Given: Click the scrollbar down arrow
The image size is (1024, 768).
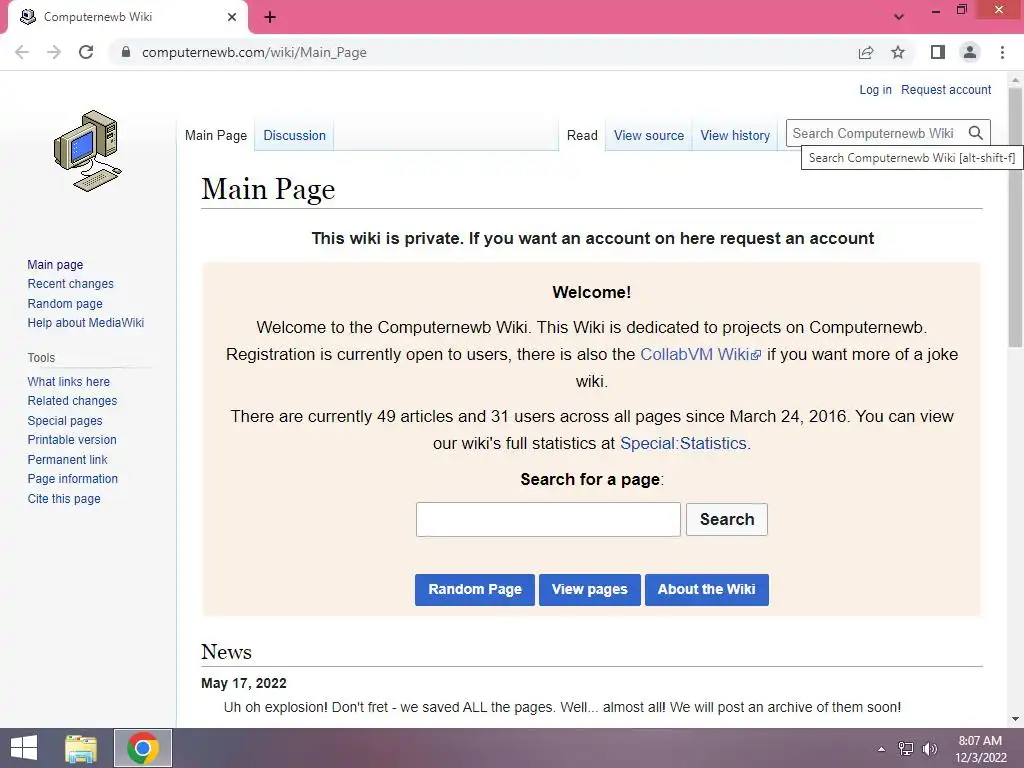Looking at the screenshot, I should tap(1015, 719).
